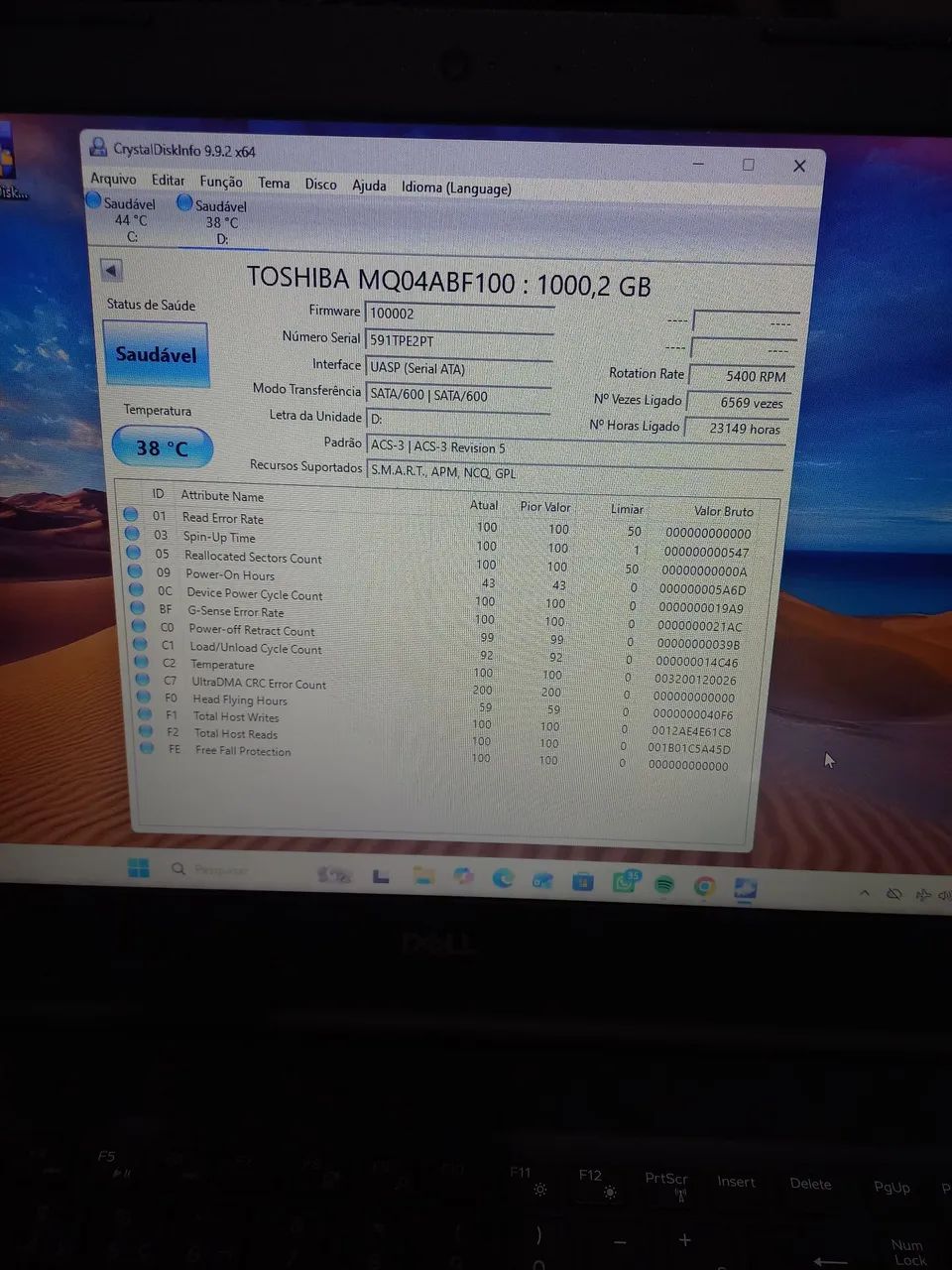Click the Saudável health status button
Image resolution: width=952 pixels, height=1270 pixels.
pos(156,354)
